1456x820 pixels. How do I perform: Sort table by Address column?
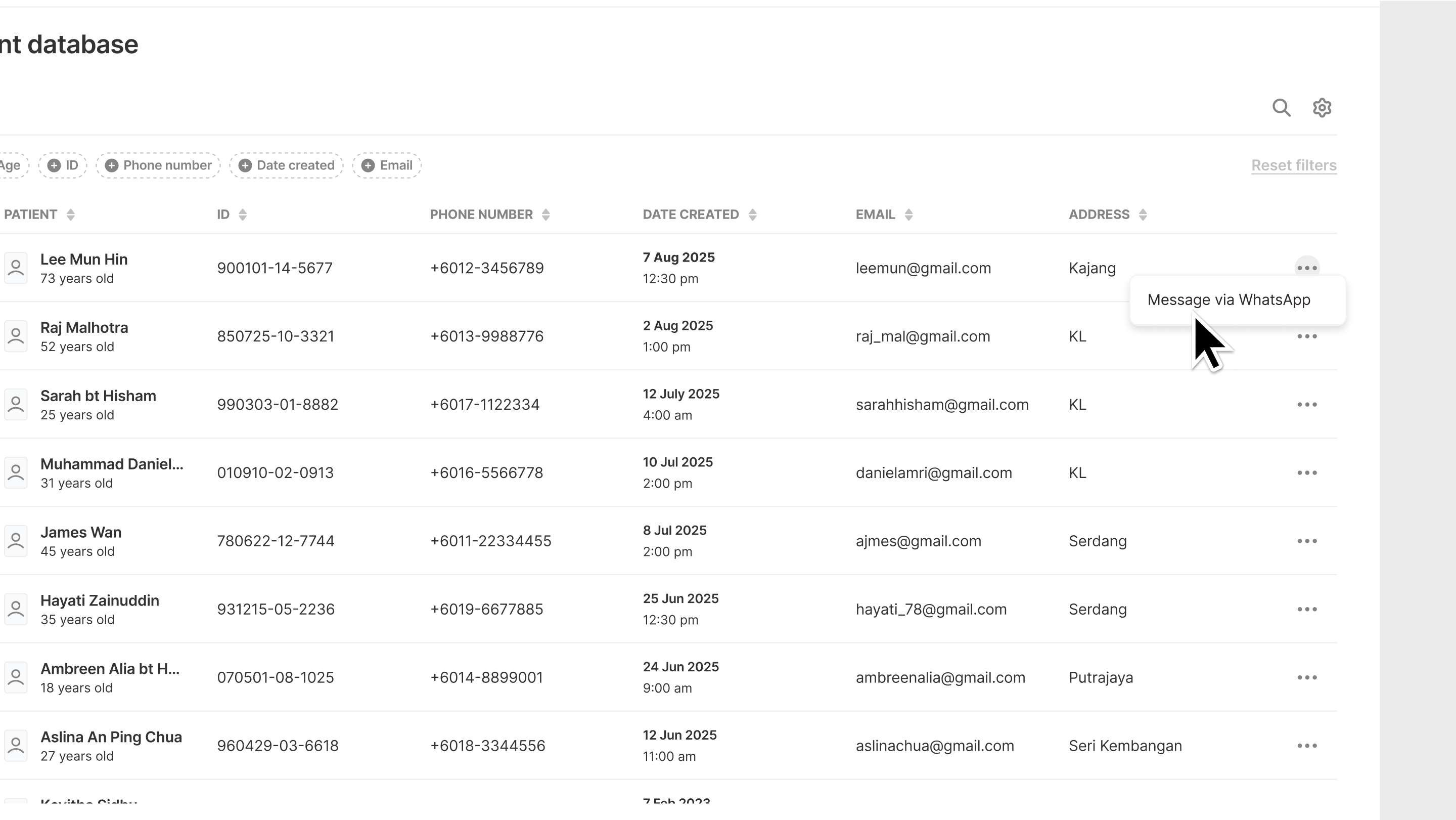tap(1143, 214)
